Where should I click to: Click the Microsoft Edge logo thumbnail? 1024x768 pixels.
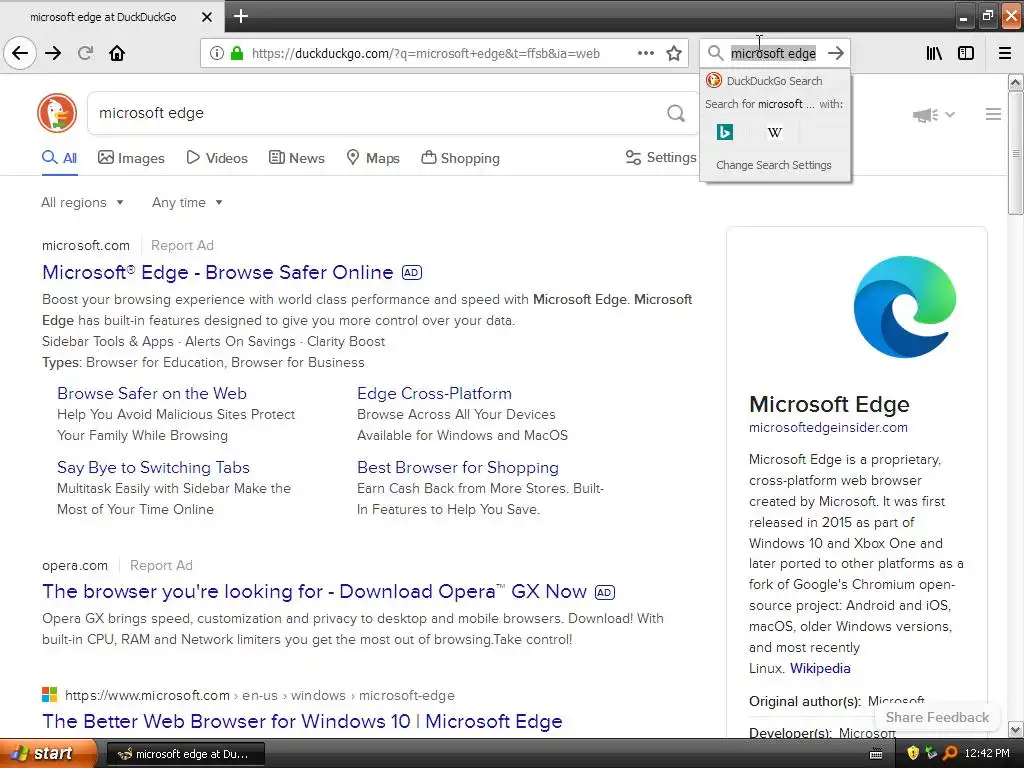click(904, 306)
